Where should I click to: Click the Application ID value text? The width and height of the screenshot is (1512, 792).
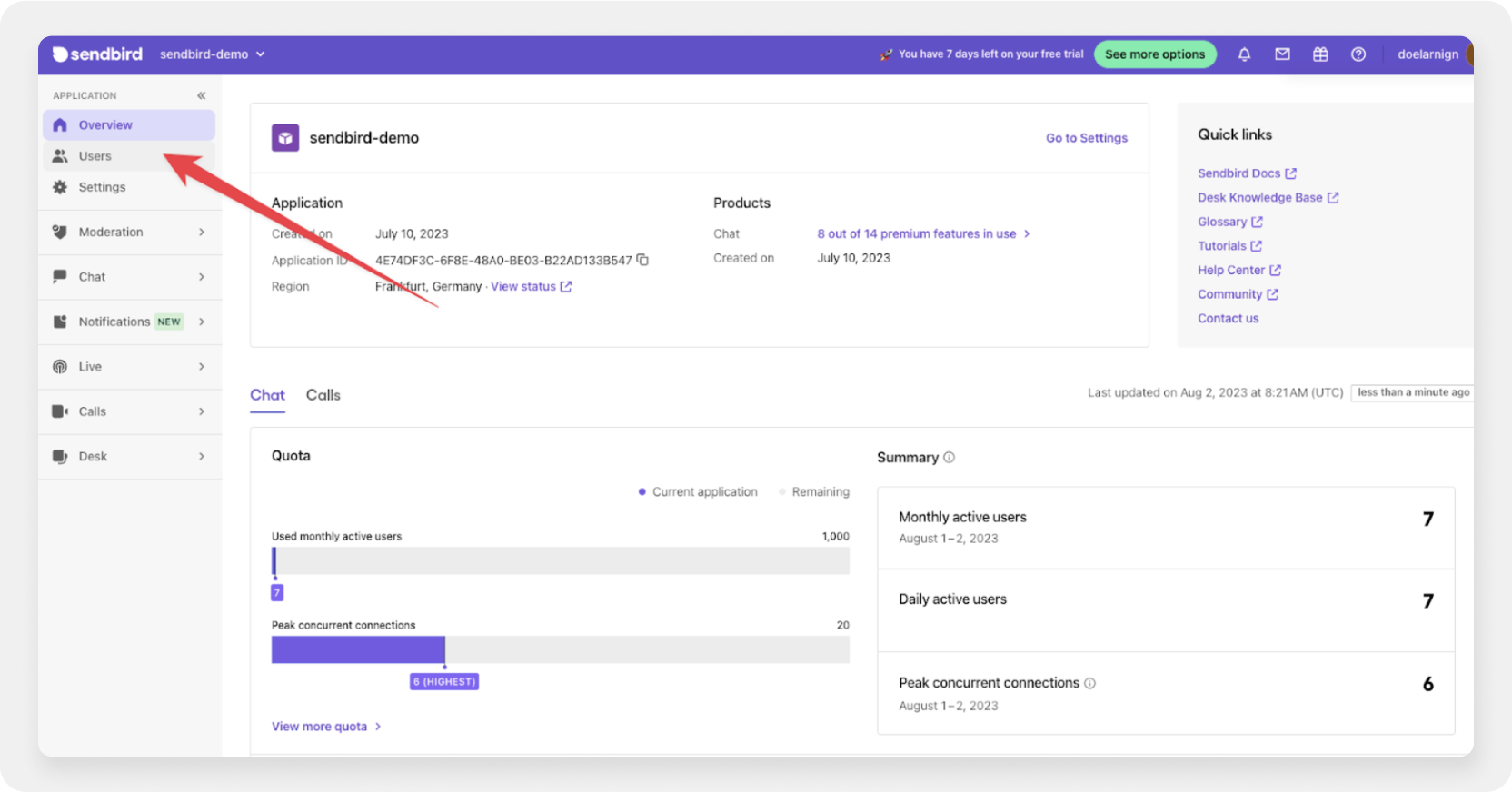503,261
